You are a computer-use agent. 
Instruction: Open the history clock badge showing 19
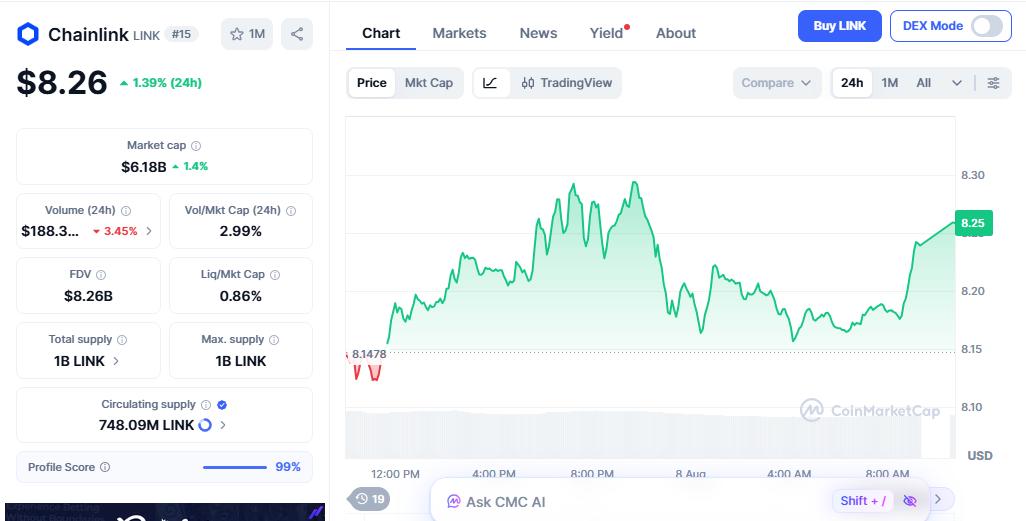[370, 499]
